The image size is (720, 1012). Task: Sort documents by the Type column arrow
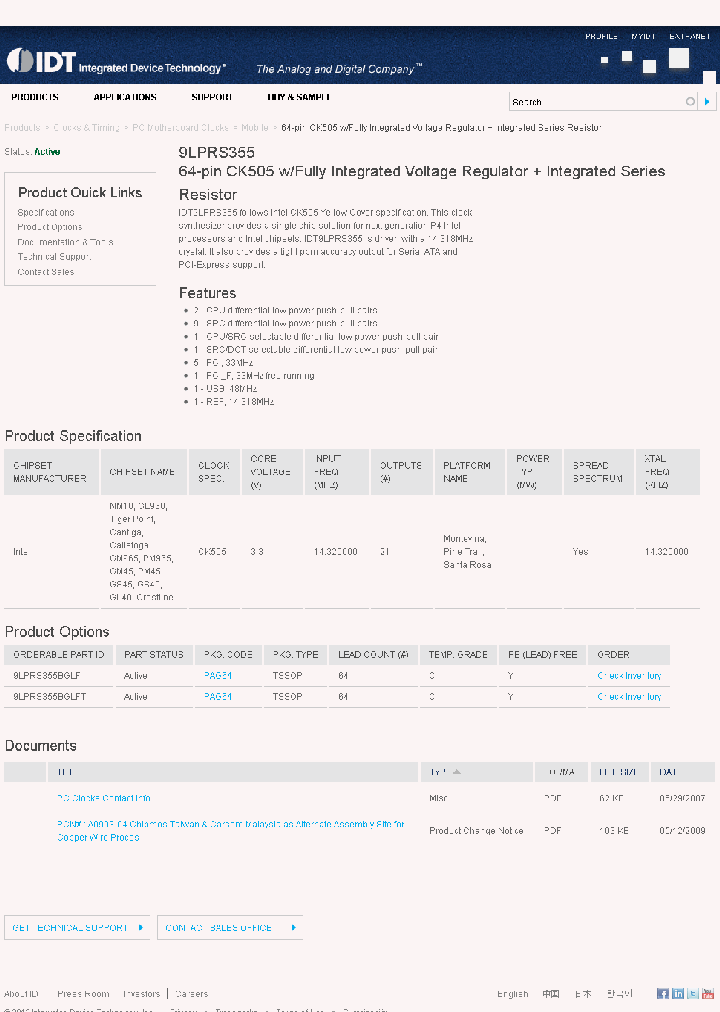(x=457, y=772)
